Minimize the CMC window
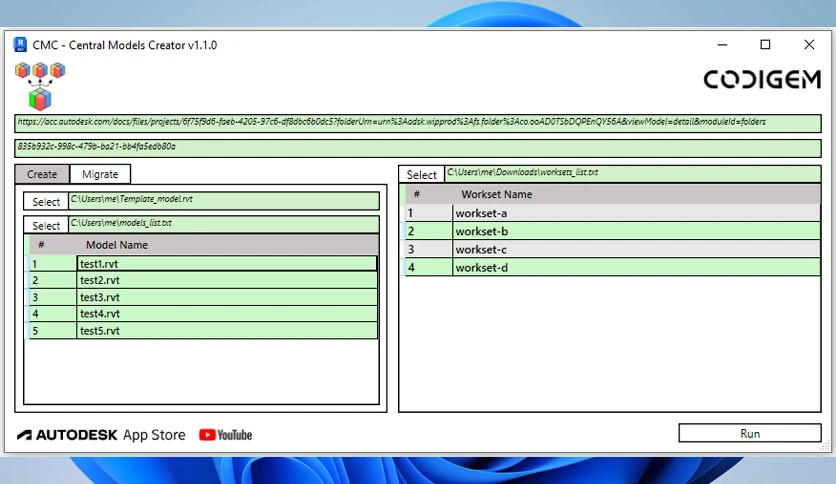Viewport: 836px width, 484px height. pyautogui.click(x=722, y=45)
